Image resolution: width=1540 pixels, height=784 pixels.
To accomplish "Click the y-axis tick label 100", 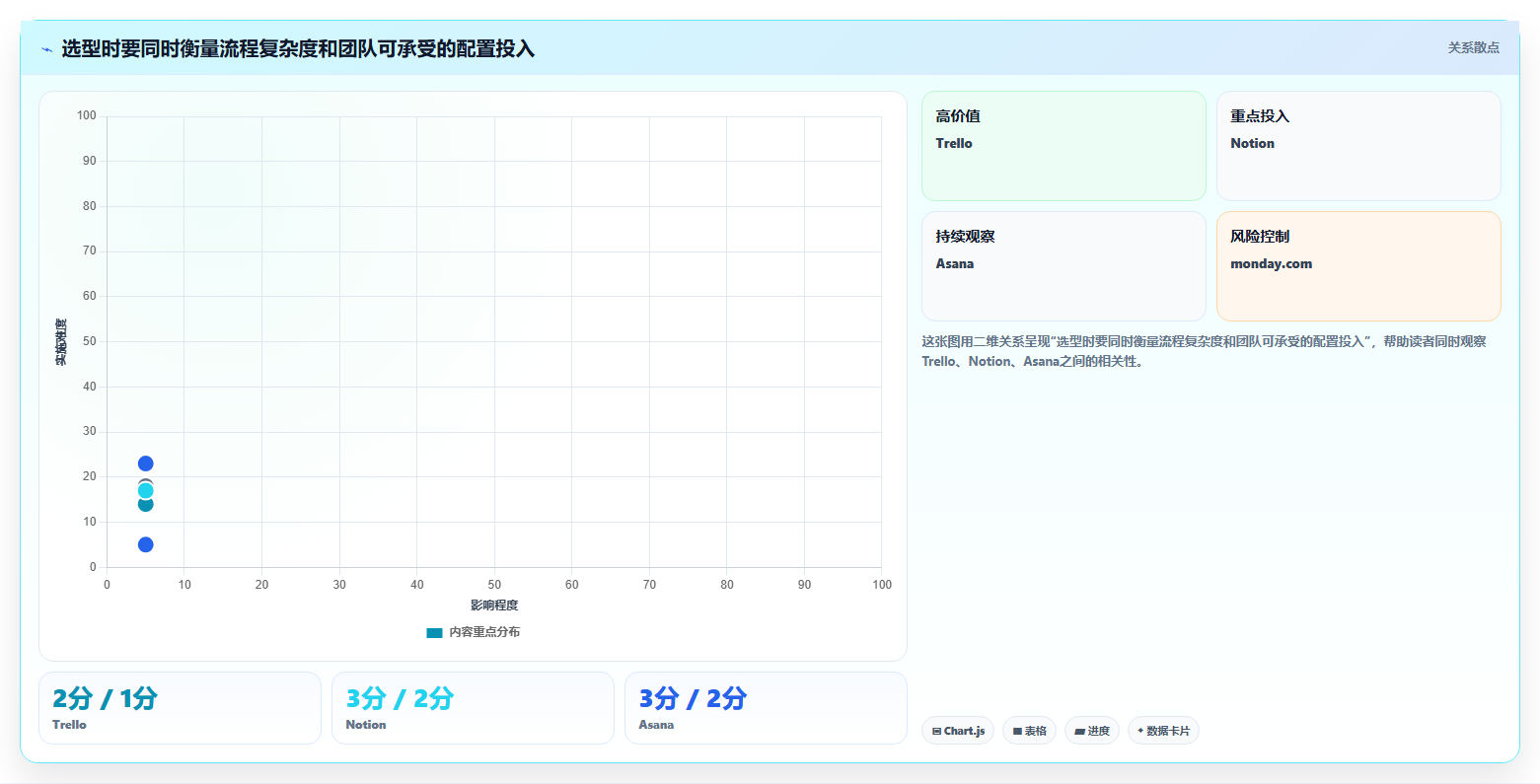I will 87,116.
